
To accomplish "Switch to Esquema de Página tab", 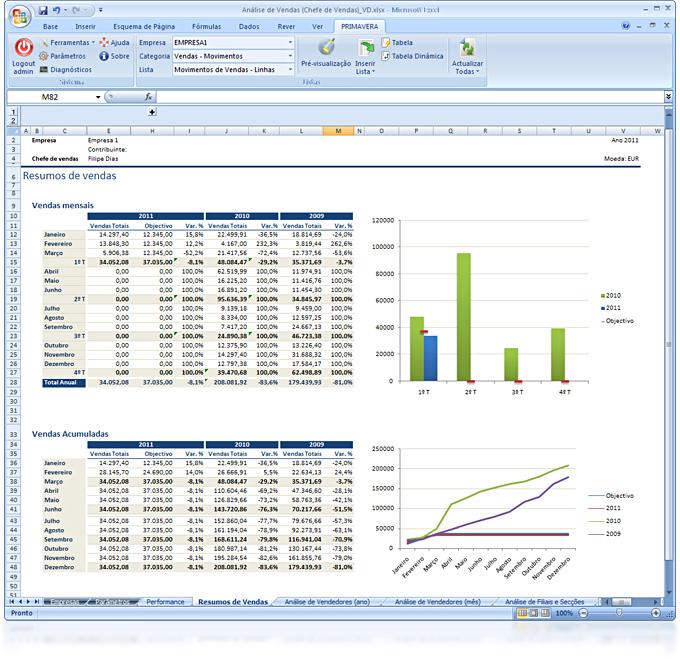I will (144, 26).
